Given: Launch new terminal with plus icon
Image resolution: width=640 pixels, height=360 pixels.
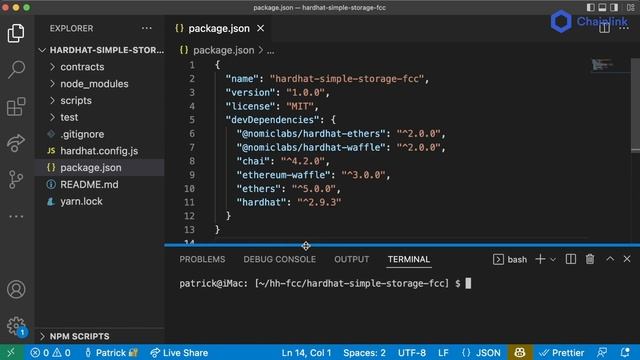Looking at the screenshot, I should (x=540, y=259).
